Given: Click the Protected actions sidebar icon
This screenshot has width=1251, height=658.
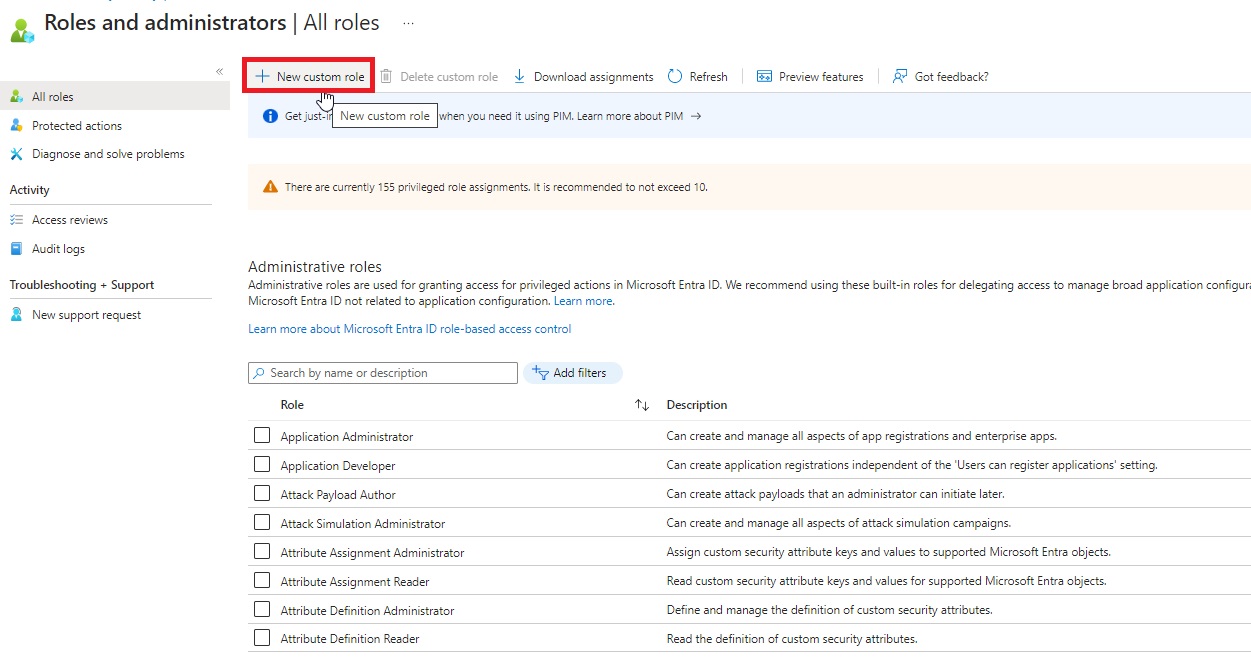Looking at the screenshot, I should (16, 126).
